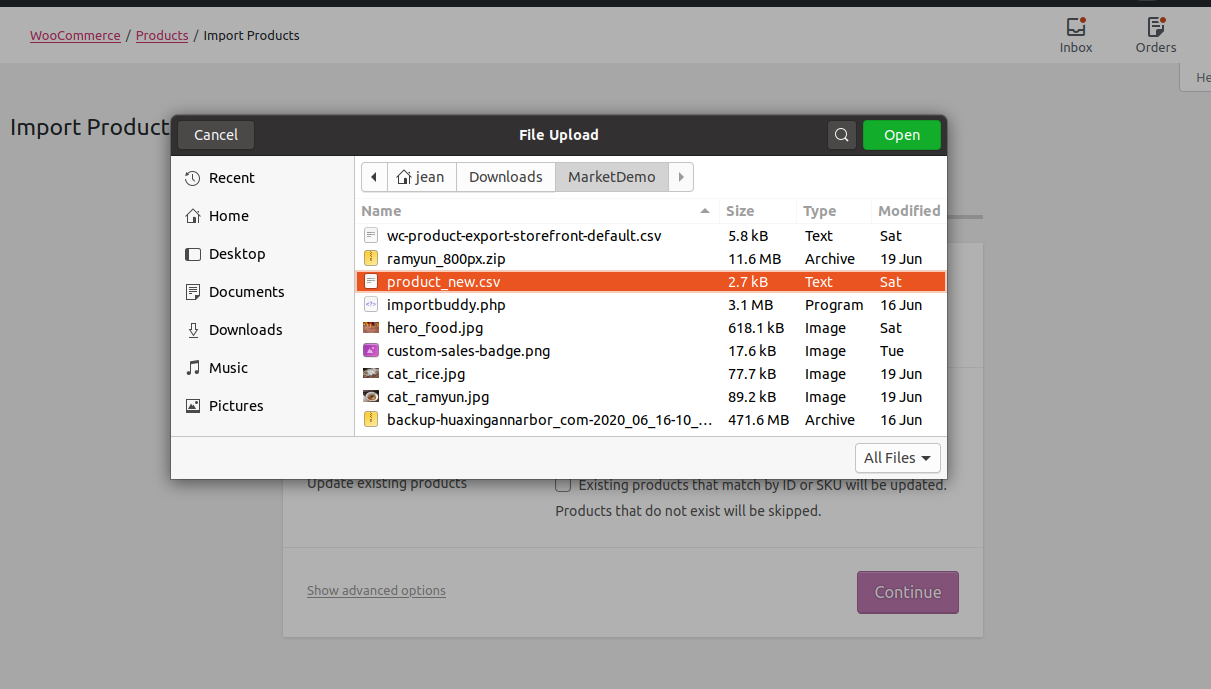Click the Music note icon in sidebar
Image resolution: width=1211 pixels, height=689 pixels.
(193, 368)
